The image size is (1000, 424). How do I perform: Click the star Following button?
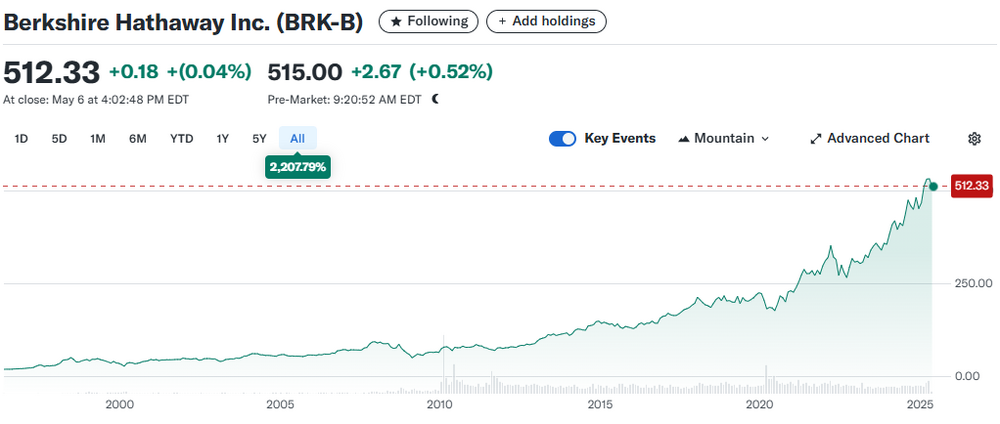[428, 21]
